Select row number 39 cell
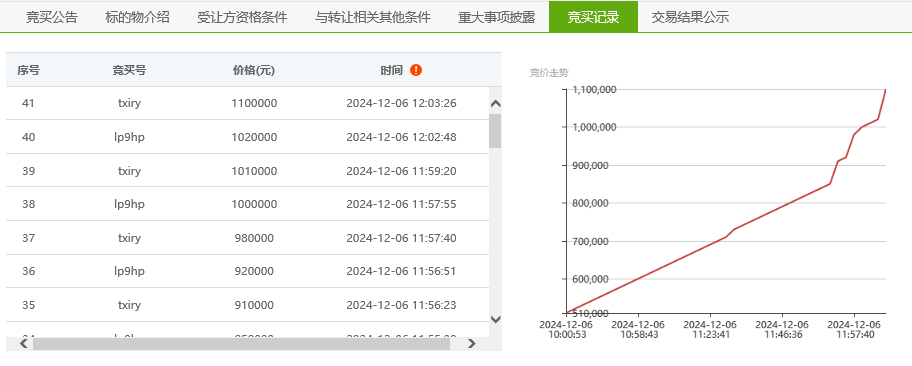 [28, 171]
